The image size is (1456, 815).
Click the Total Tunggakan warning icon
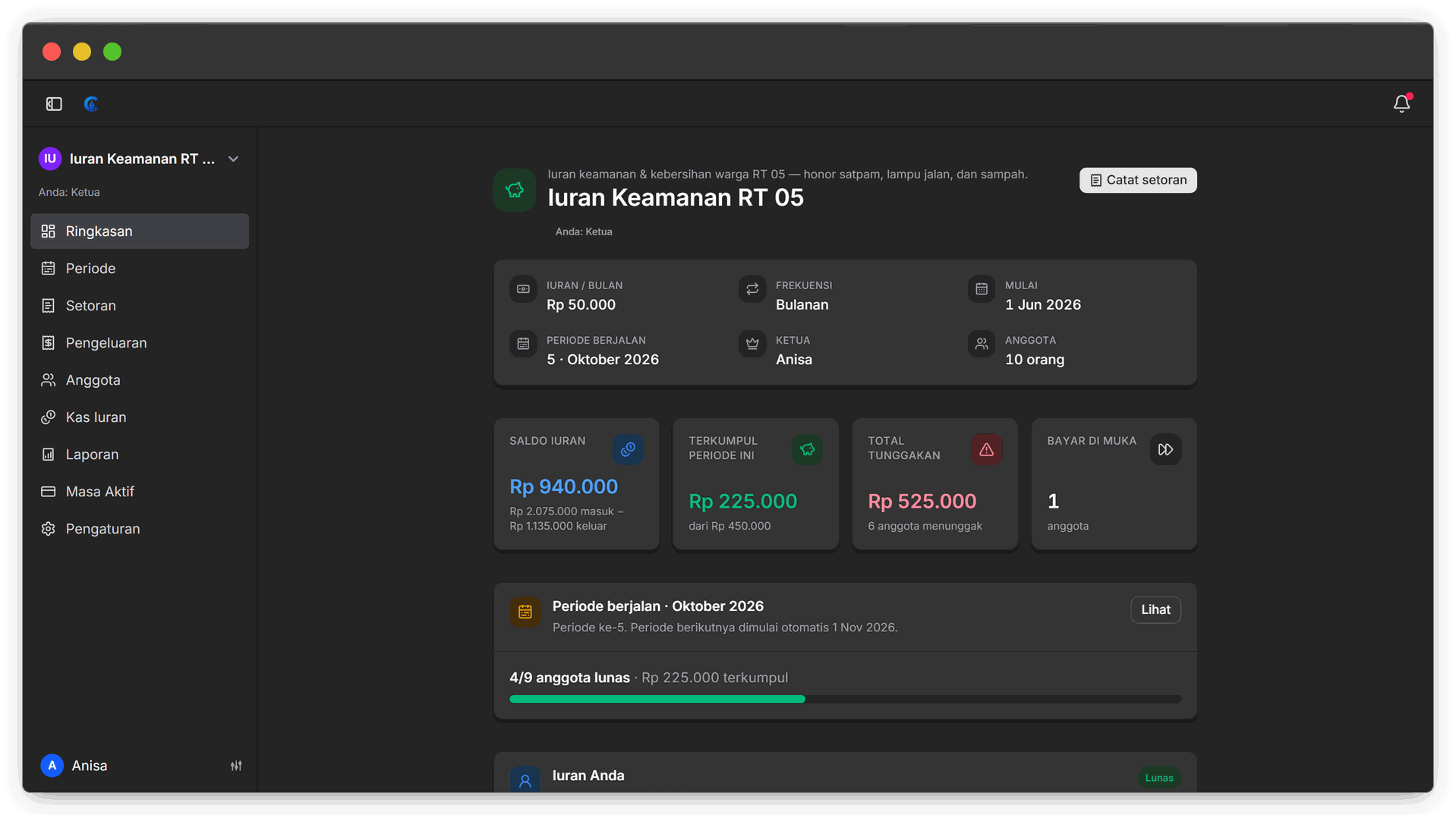(987, 450)
